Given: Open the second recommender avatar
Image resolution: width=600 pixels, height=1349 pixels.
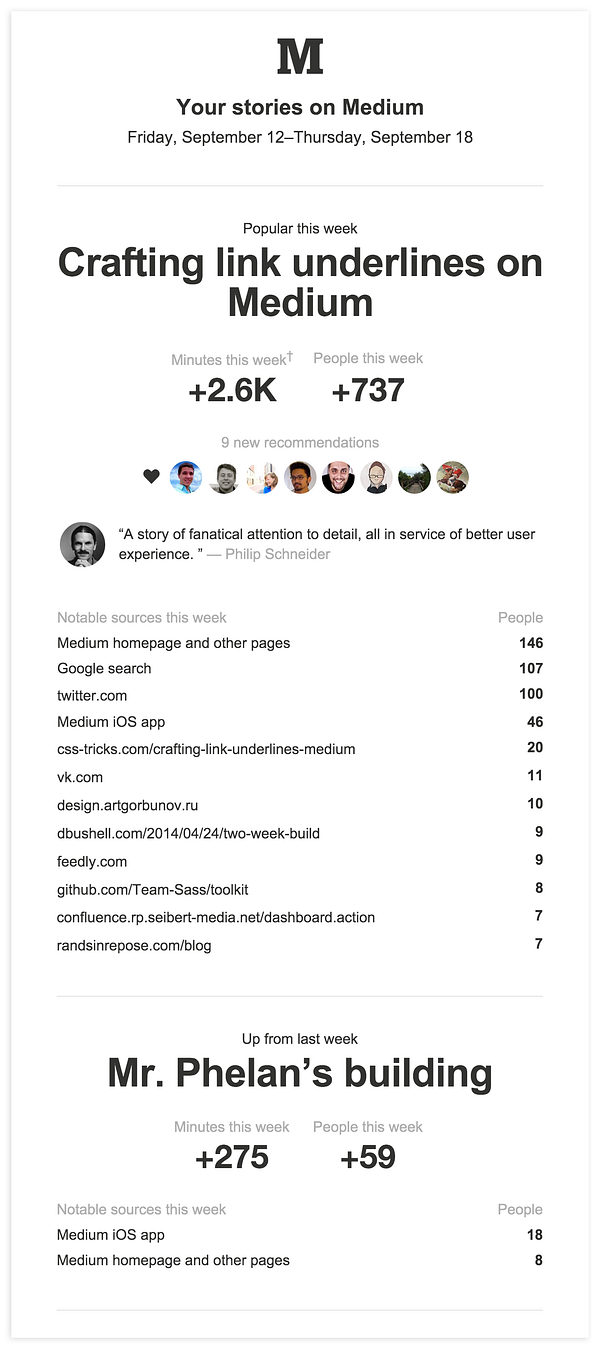Looking at the screenshot, I should pyautogui.click(x=224, y=477).
